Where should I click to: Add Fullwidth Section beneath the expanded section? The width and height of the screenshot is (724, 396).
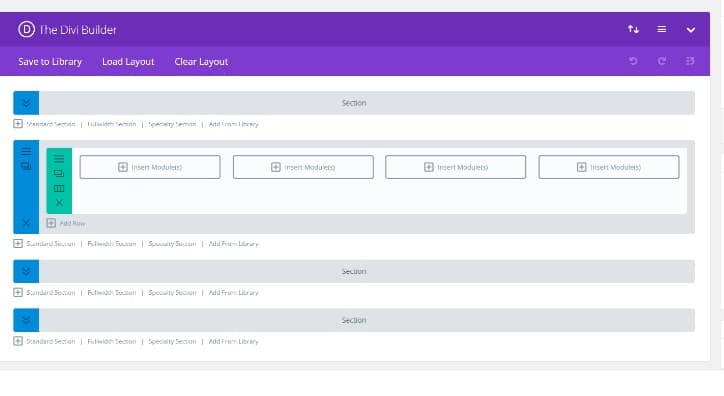pyautogui.click(x=112, y=244)
